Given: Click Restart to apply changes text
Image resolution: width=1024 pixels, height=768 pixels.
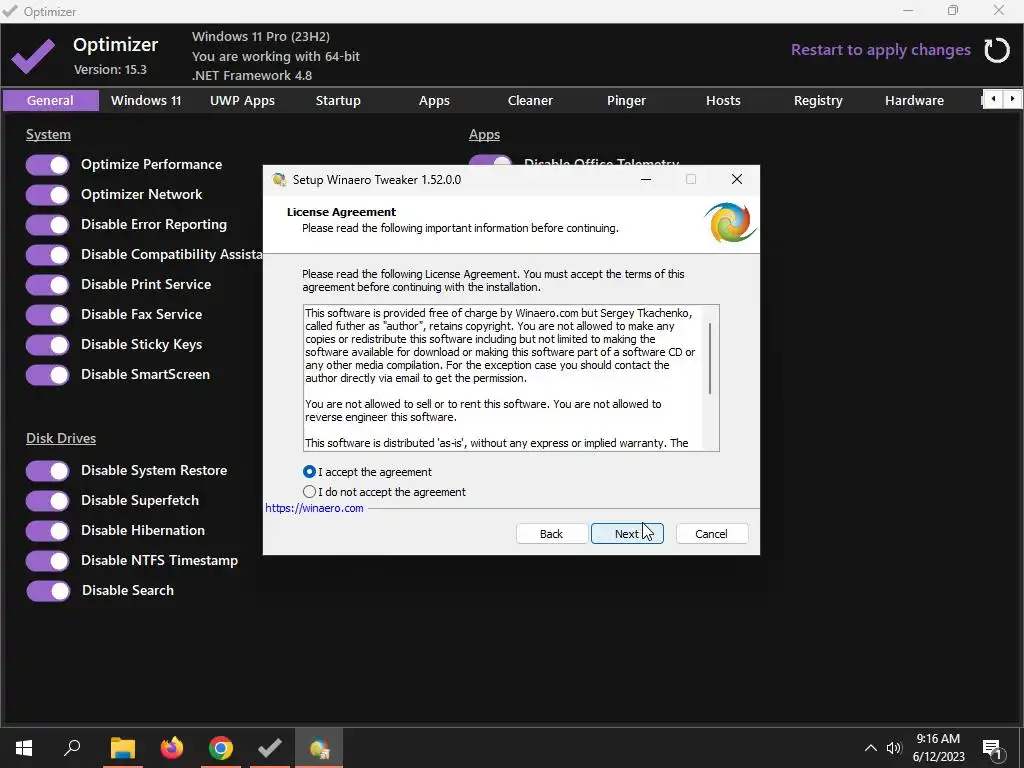Looking at the screenshot, I should point(880,50).
